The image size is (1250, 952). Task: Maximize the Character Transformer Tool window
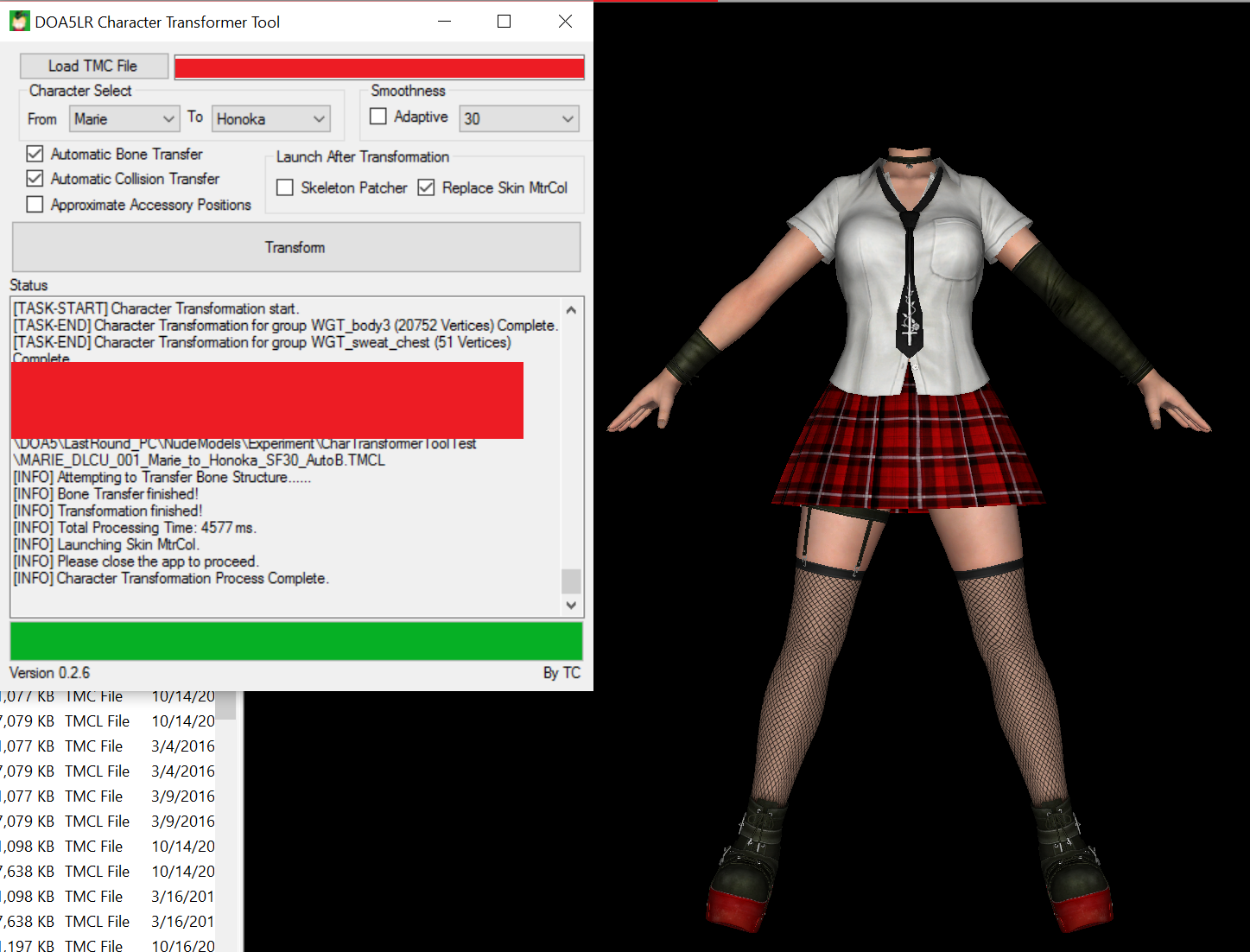point(504,22)
